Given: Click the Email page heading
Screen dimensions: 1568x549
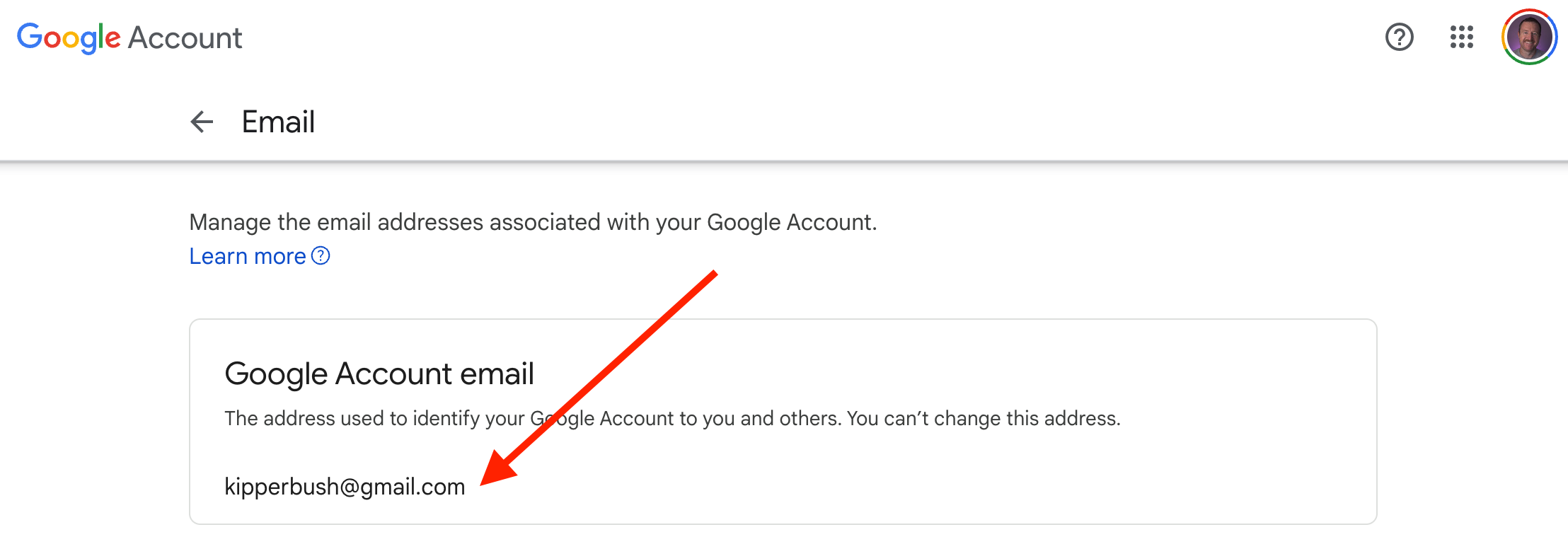Looking at the screenshot, I should [278, 122].
